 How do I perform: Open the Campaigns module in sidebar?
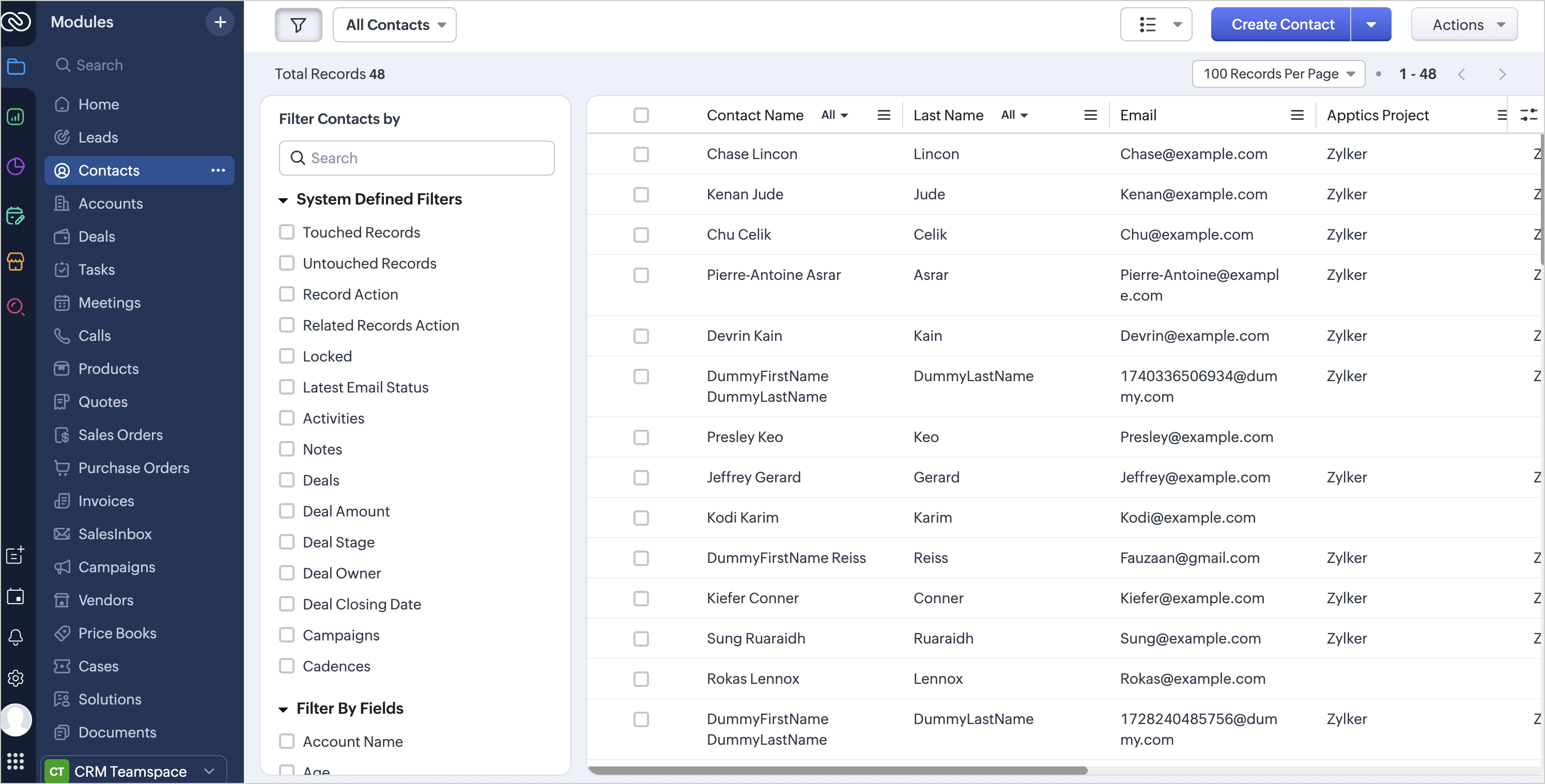click(x=116, y=567)
